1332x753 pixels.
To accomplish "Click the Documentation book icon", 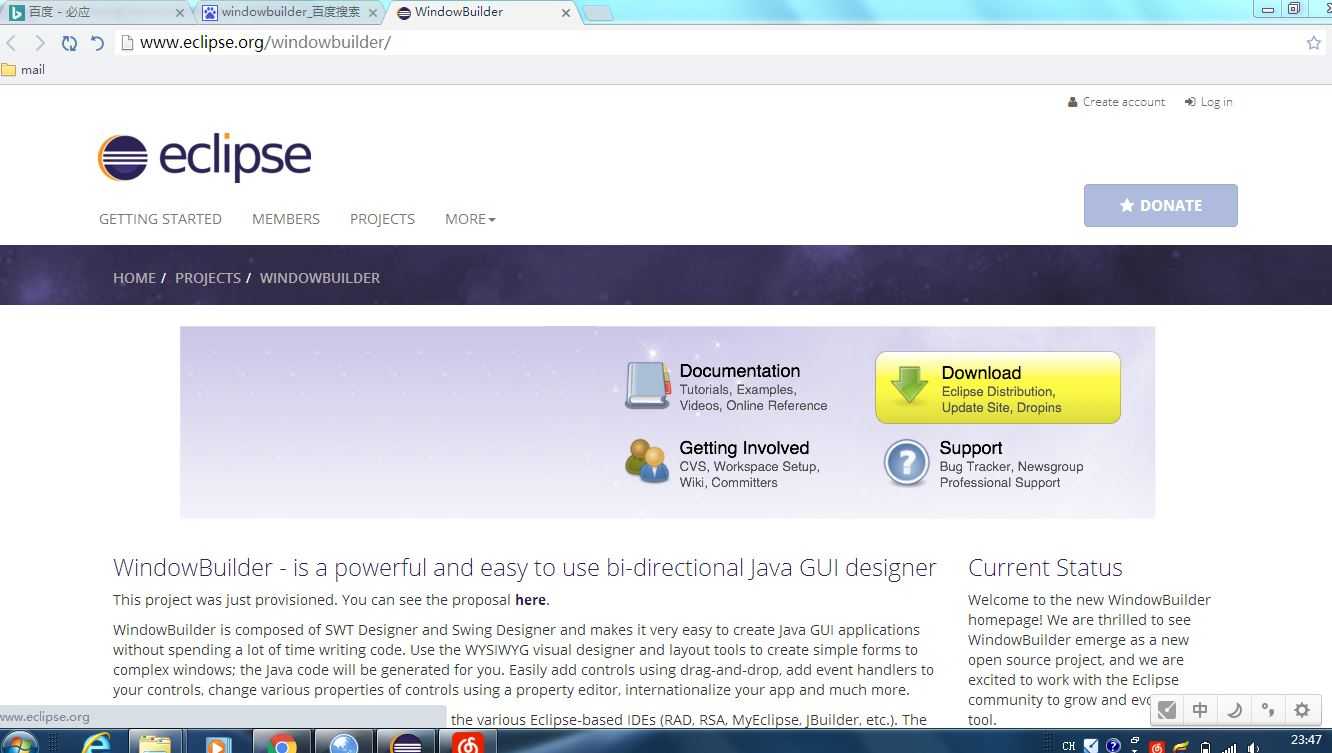I will pyautogui.click(x=647, y=385).
